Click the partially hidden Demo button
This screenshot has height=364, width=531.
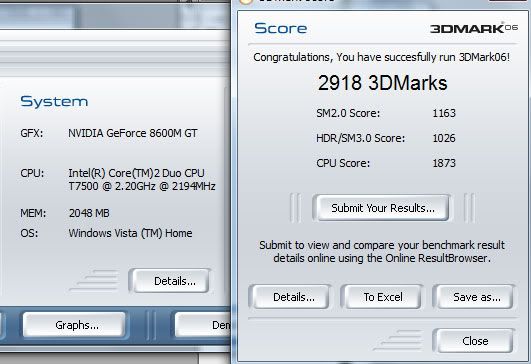coord(203,325)
